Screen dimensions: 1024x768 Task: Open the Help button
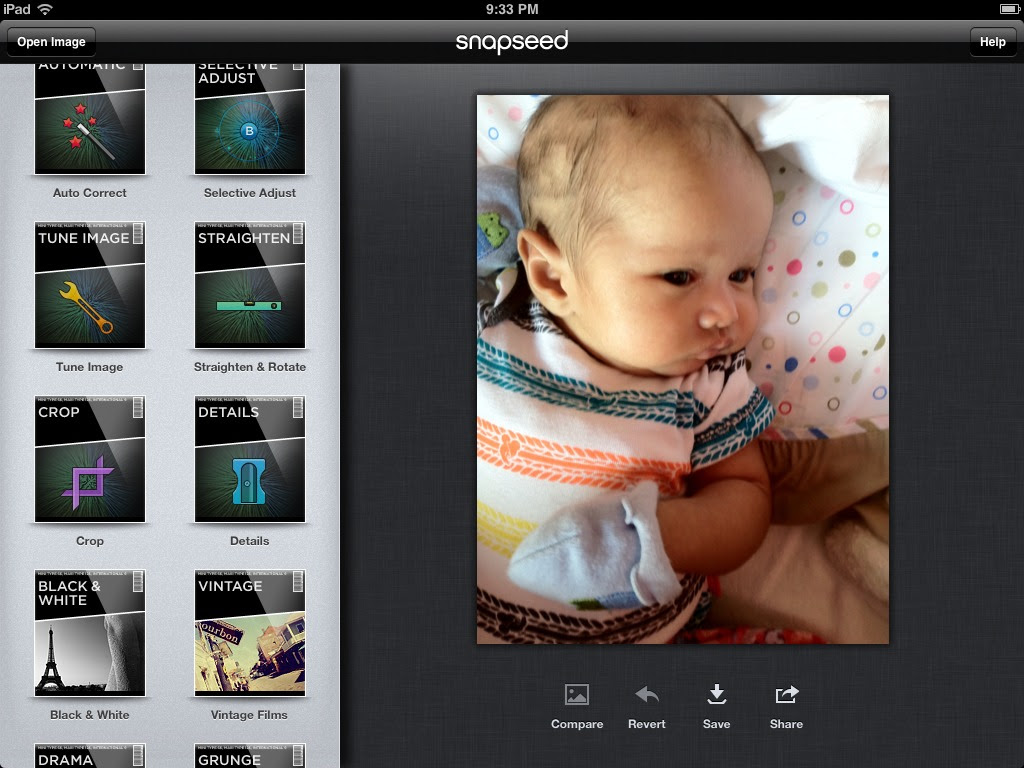(993, 42)
